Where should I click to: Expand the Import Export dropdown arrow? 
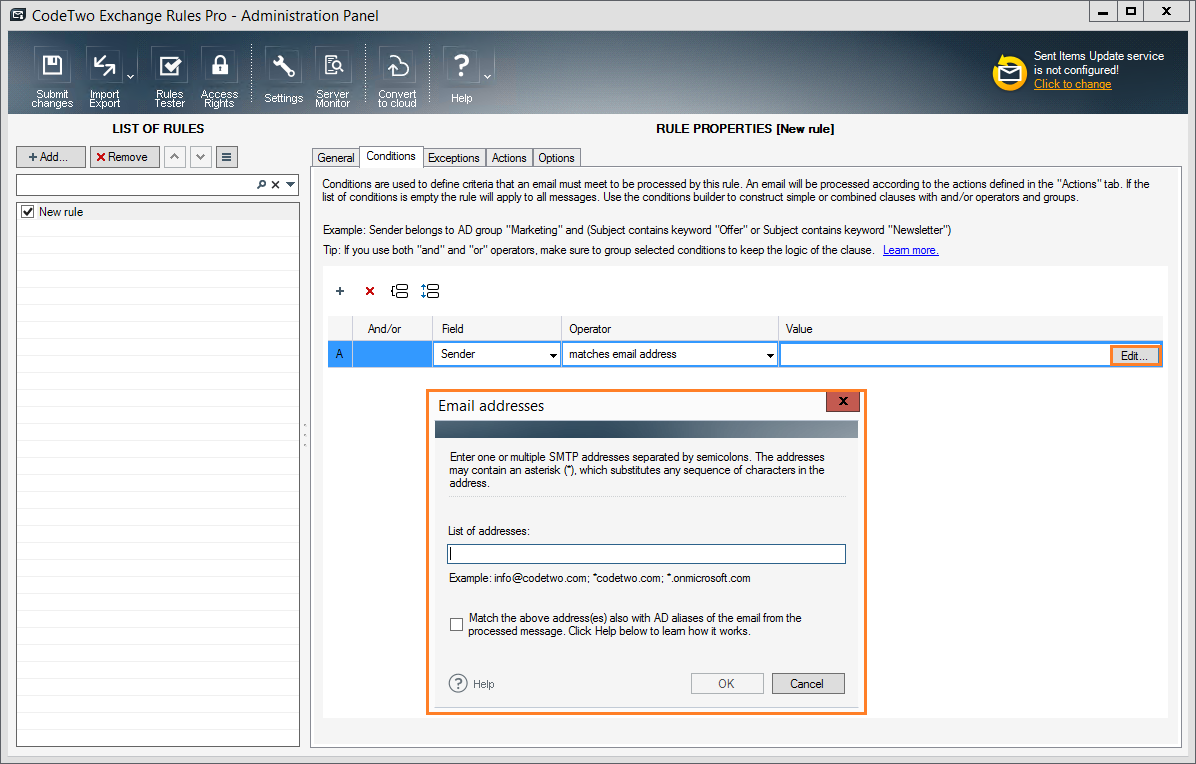pos(130,76)
